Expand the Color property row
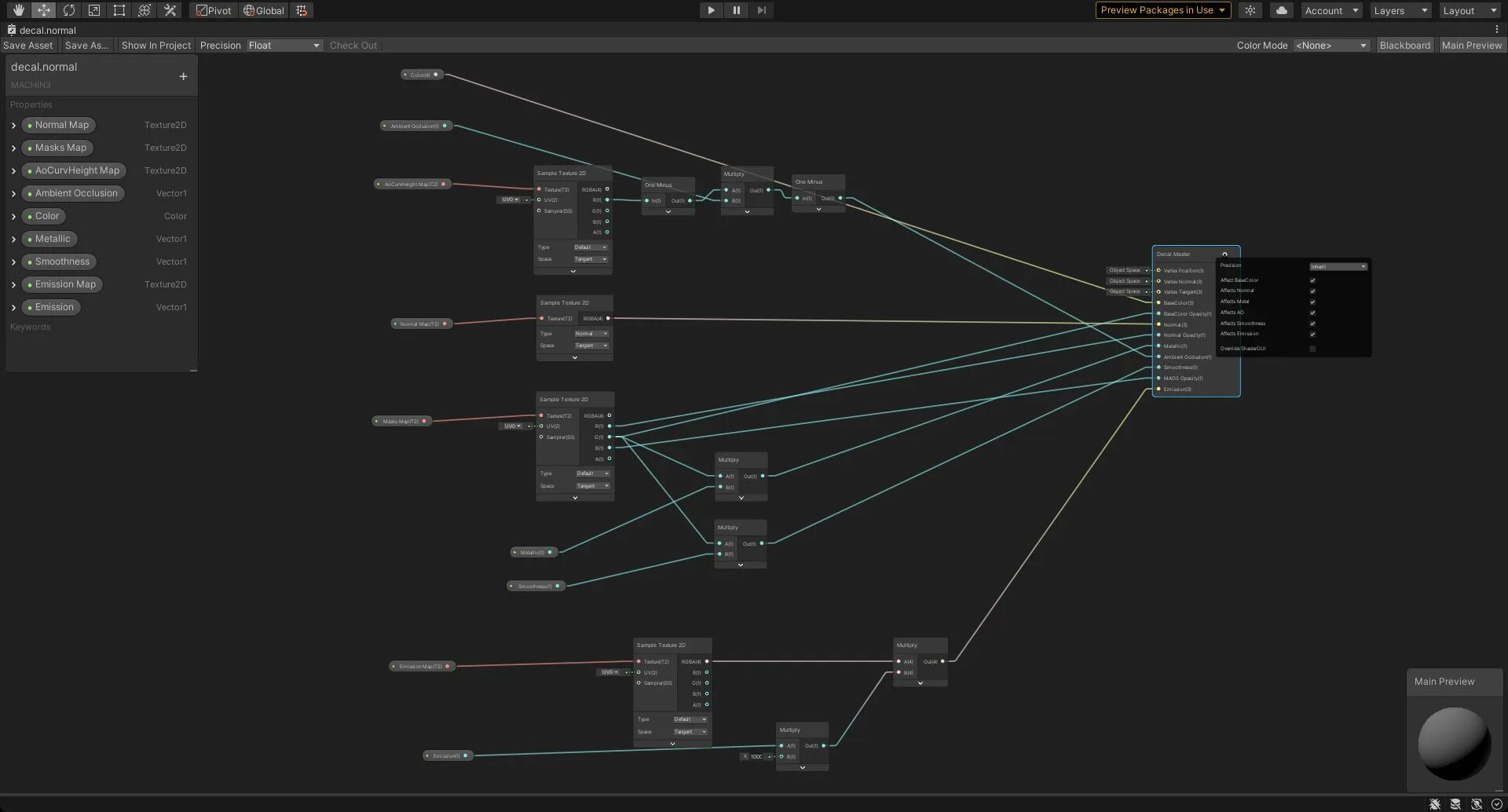The height and width of the screenshot is (812, 1508). pos(13,217)
